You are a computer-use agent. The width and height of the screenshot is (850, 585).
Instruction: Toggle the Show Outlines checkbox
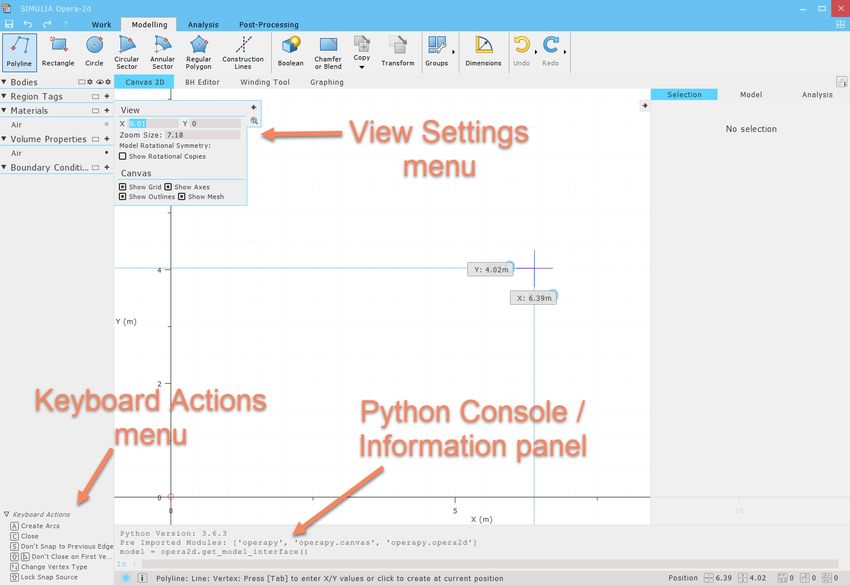[123, 196]
